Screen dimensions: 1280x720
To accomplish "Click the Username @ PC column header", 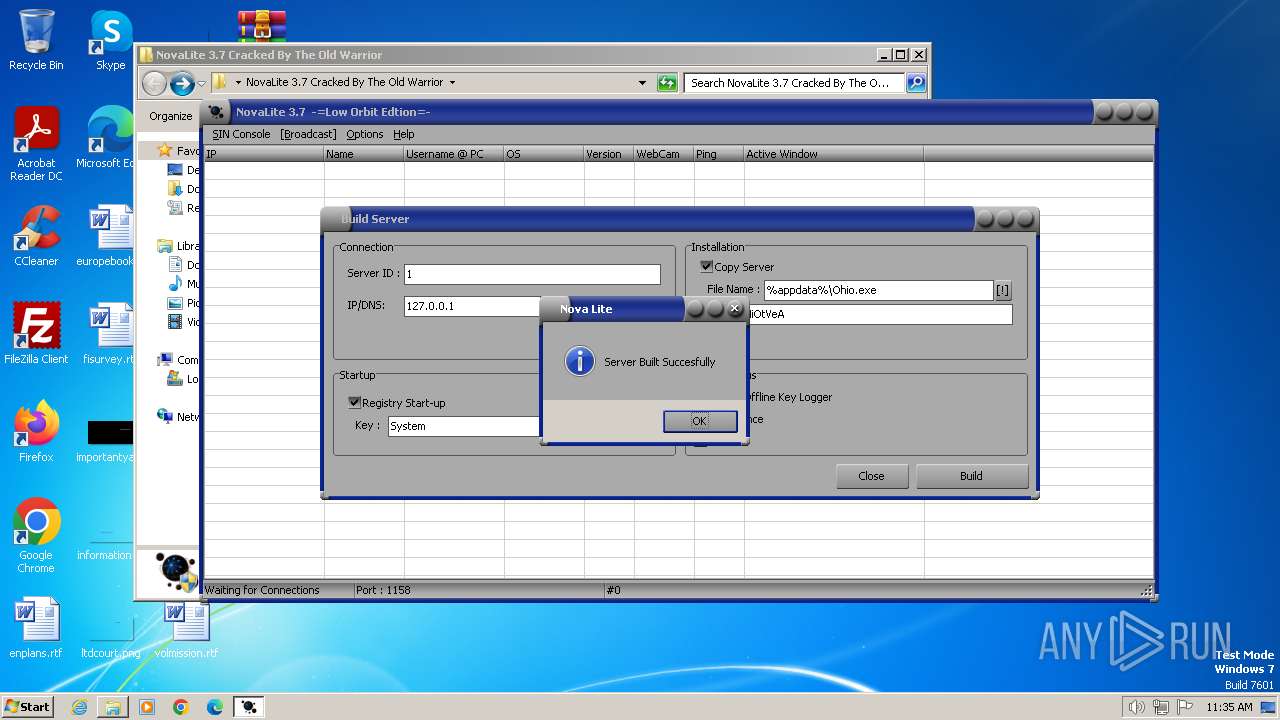I will [454, 154].
